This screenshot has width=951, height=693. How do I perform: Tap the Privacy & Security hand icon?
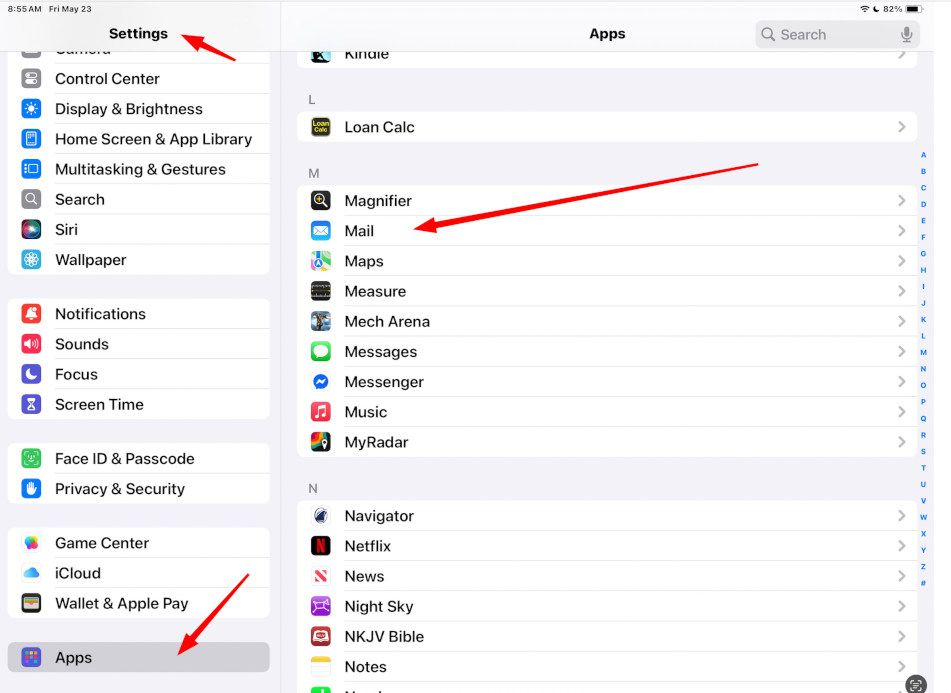point(31,489)
